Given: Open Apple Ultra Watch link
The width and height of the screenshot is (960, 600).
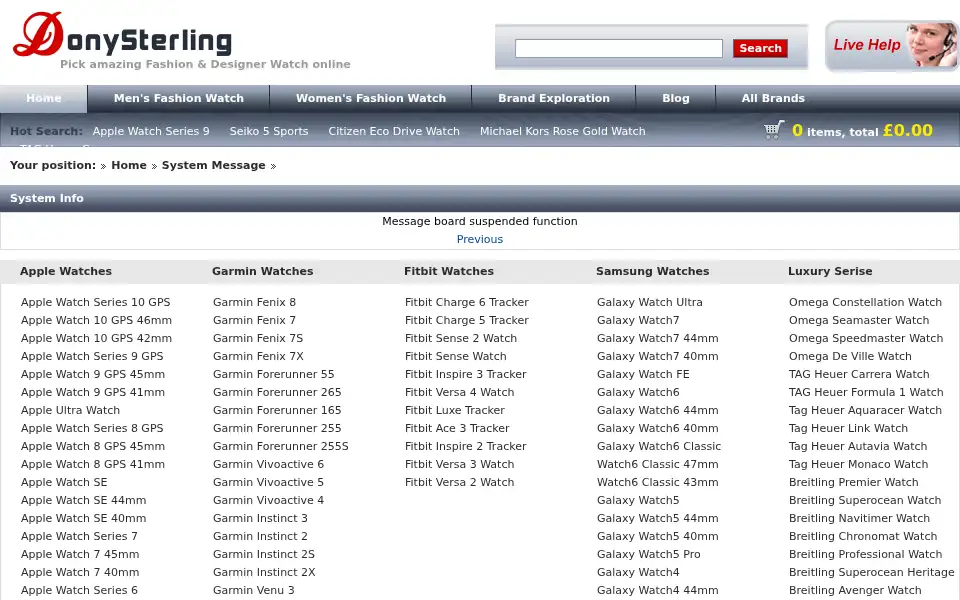Looking at the screenshot, I should [70, 410].
